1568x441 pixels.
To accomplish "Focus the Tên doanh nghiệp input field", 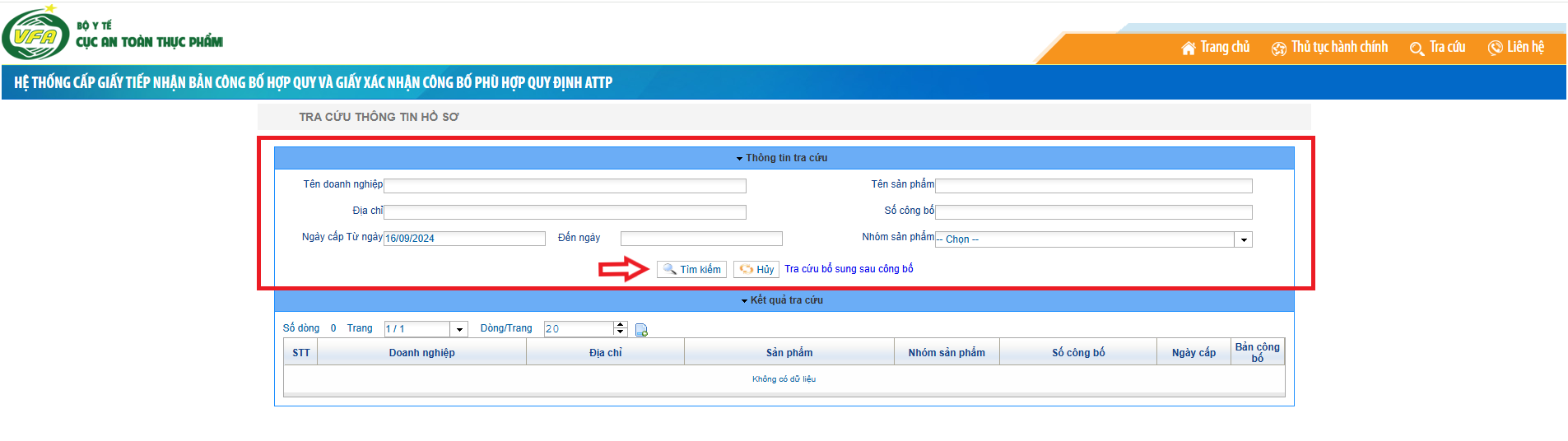I will [565, 186].
